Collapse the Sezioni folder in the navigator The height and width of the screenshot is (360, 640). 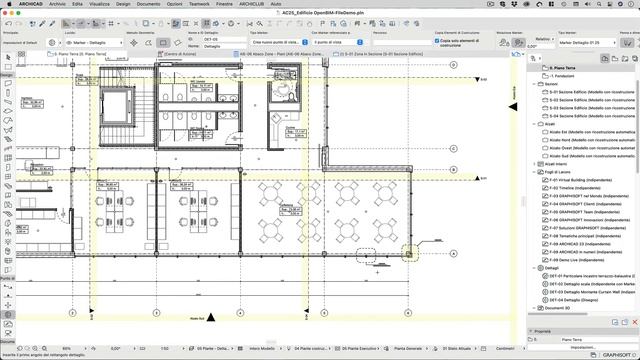[534, 84]
